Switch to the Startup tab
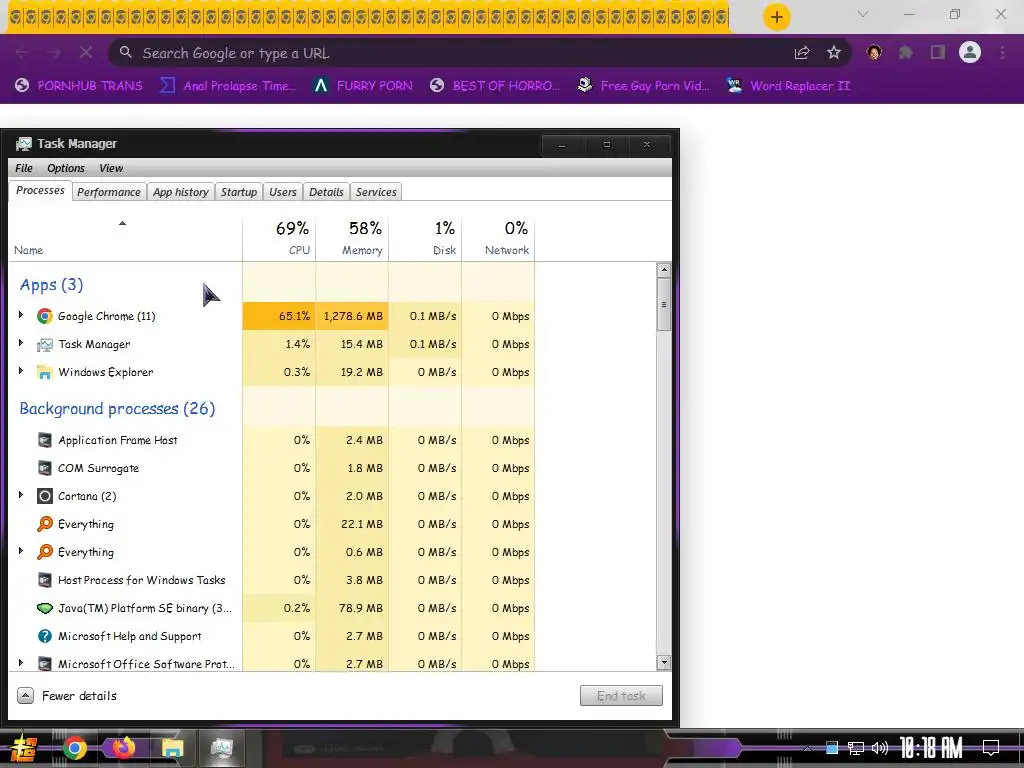1024x768 pixels. pos(238,192)
